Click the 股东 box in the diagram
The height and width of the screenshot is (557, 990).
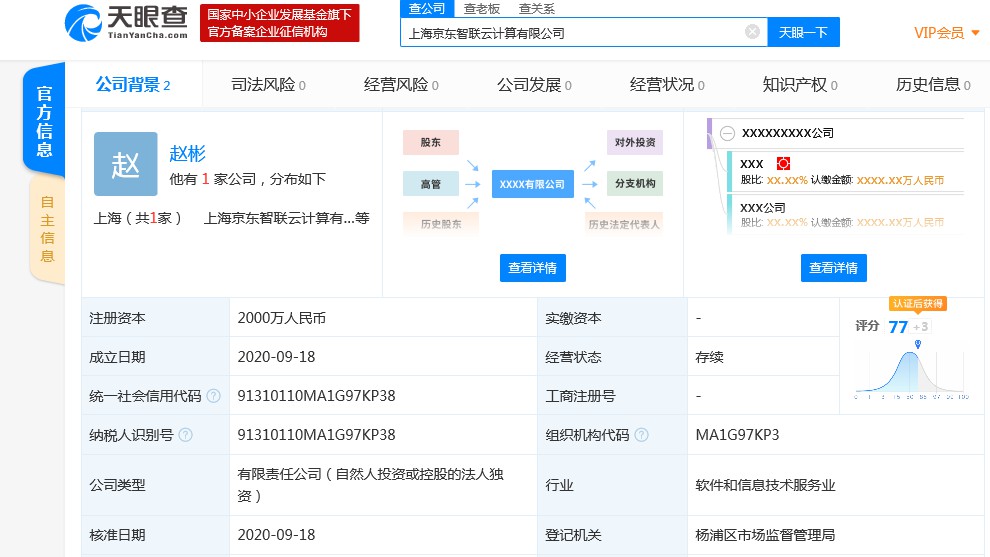click(x=431, y=143)
